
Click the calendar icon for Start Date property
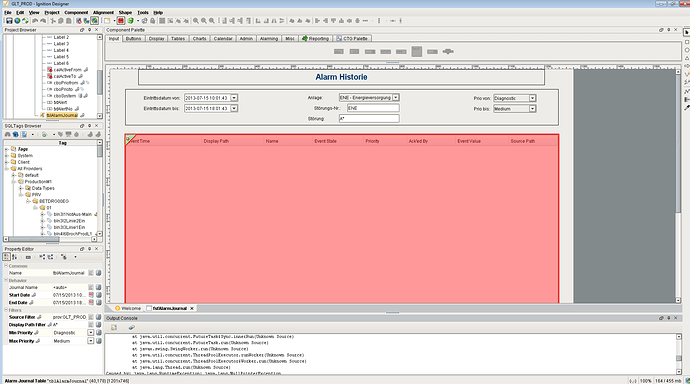point(91,295)
